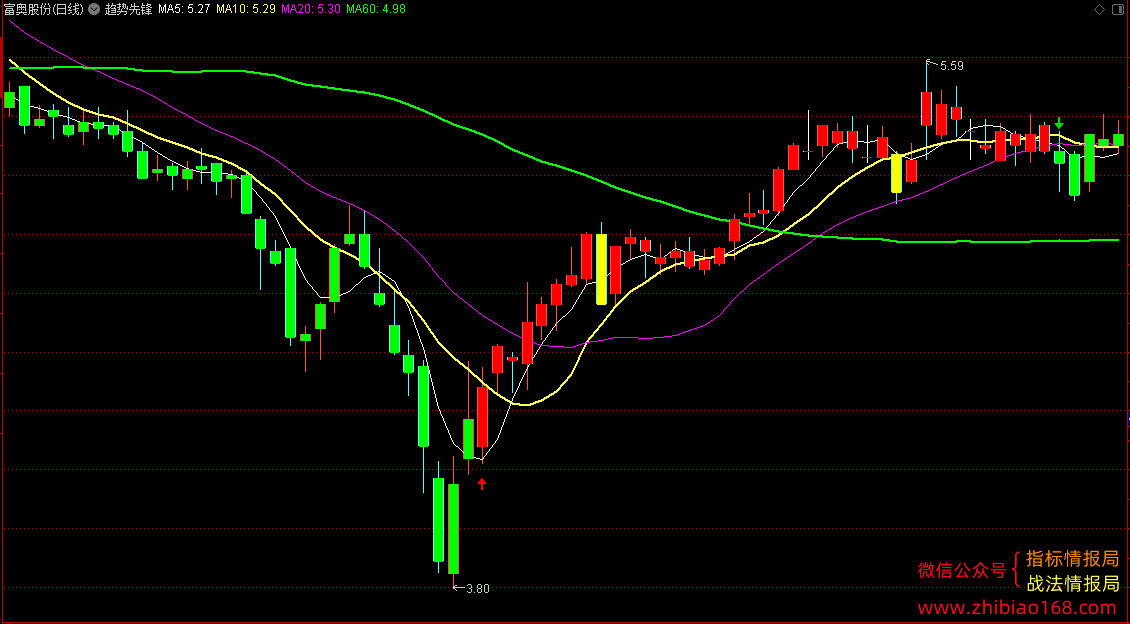Click the stock title 富奥股份(日线)

coord(43,9)
